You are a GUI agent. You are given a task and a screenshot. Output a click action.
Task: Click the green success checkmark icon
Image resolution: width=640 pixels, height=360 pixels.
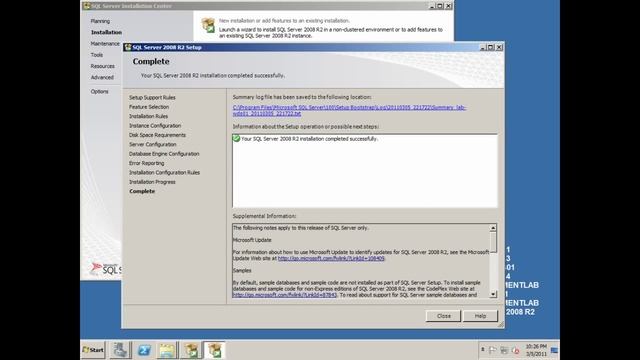point(236,139)
